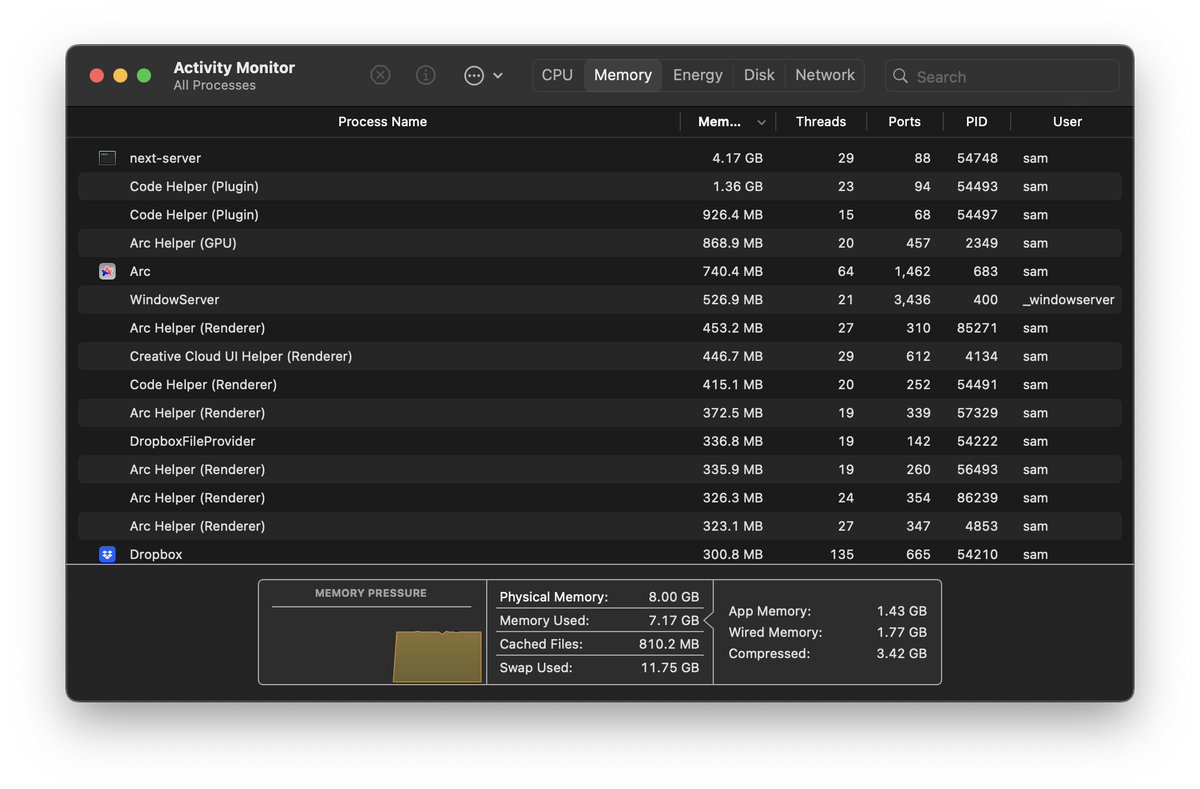The image size is (1200, 789).
Task: Click the green full-screen window button
Action: [x=144, y=75]
